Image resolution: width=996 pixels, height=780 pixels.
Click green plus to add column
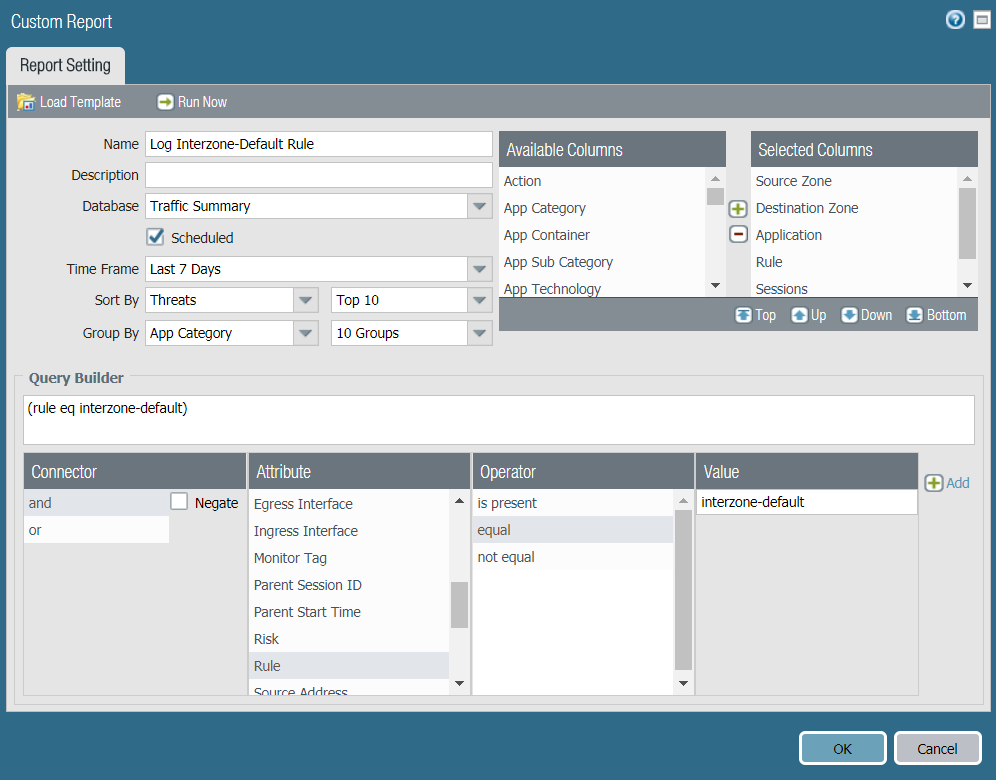pyautogui.click(x=738, y=209)
